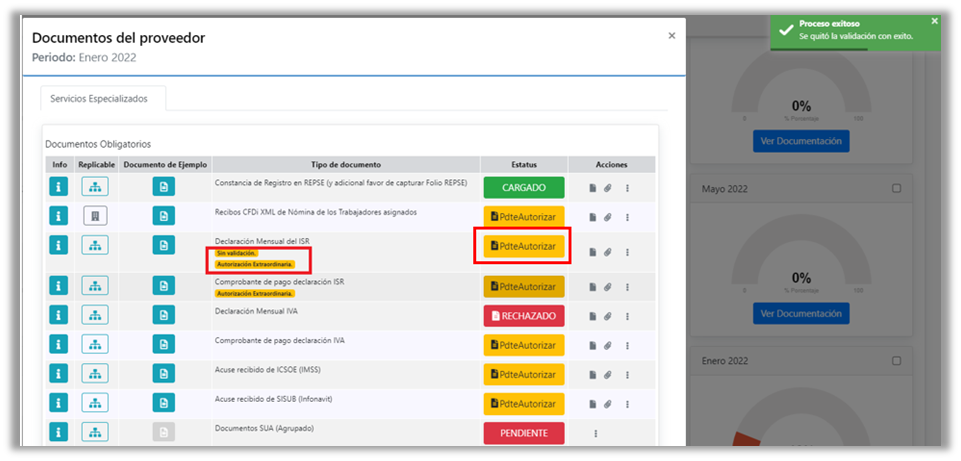Click the Sin validación badge
Screen dimensions: 961x461
coord(237,253)
